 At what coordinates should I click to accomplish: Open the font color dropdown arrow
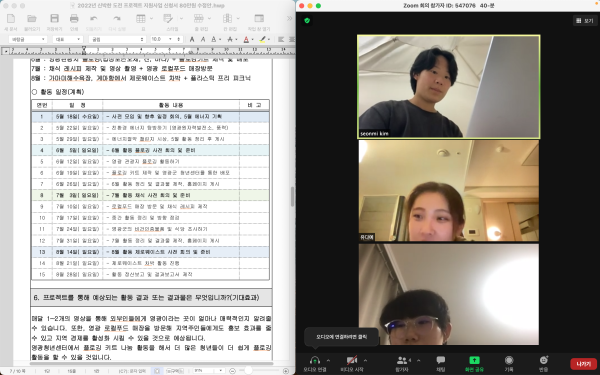coord(253,39)
